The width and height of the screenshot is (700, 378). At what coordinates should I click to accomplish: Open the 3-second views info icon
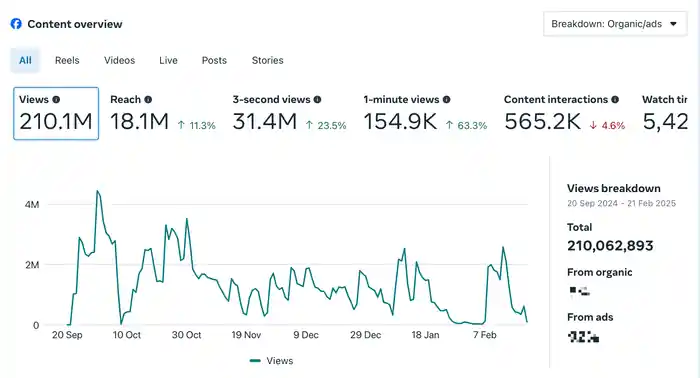(317, 100)
